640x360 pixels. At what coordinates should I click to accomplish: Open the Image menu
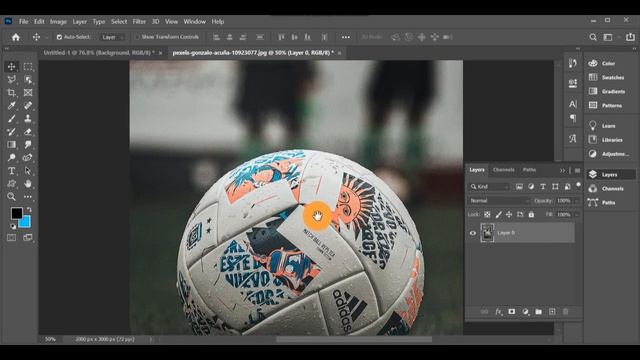tap(58, 22)
